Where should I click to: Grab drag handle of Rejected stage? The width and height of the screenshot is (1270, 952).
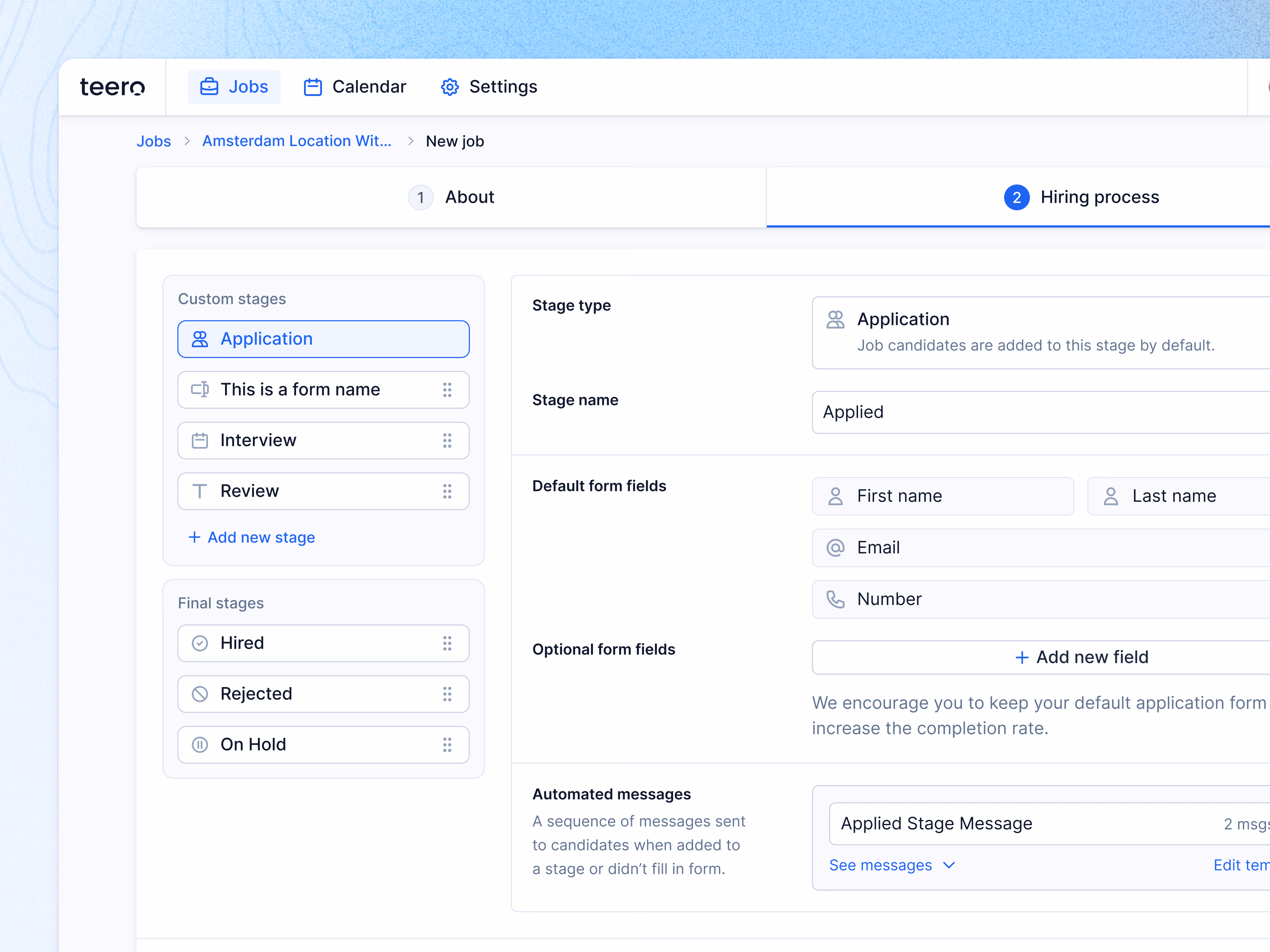tap(447, 694)
